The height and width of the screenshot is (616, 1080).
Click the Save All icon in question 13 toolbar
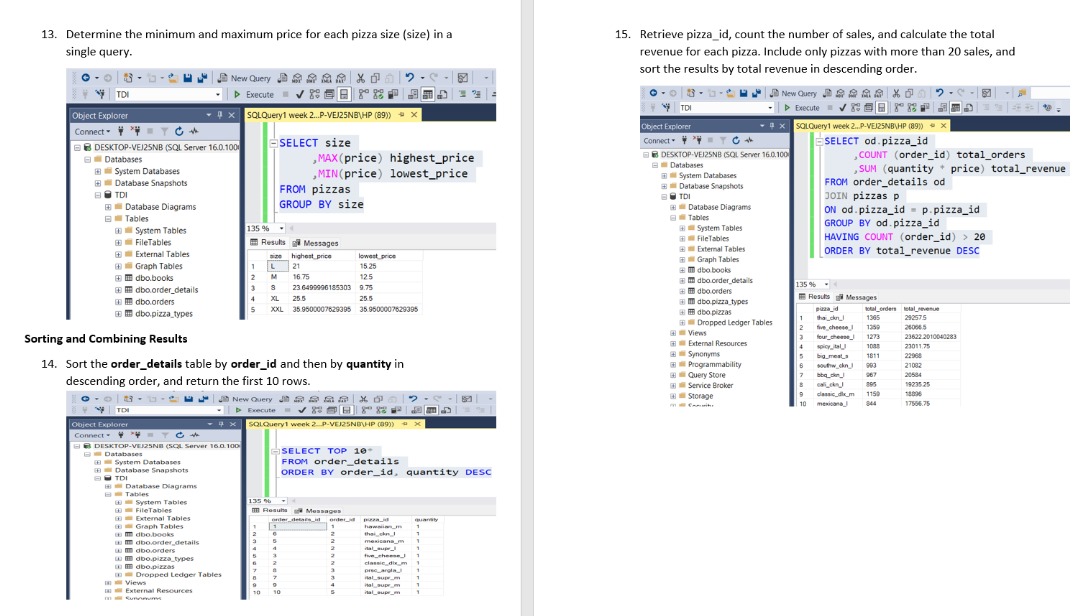pos(202,78)
